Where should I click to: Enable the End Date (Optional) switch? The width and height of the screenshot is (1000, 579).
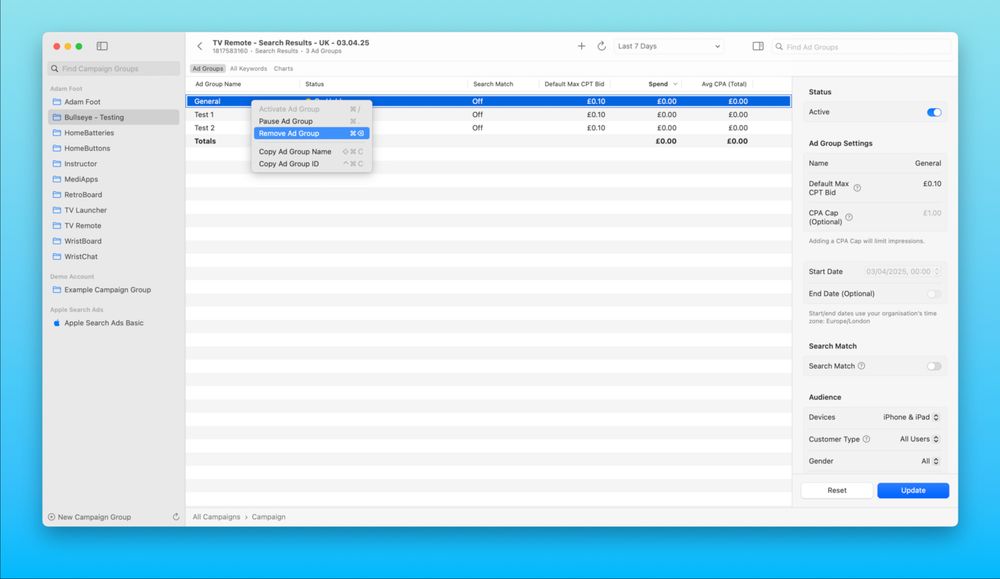[934, 294]
